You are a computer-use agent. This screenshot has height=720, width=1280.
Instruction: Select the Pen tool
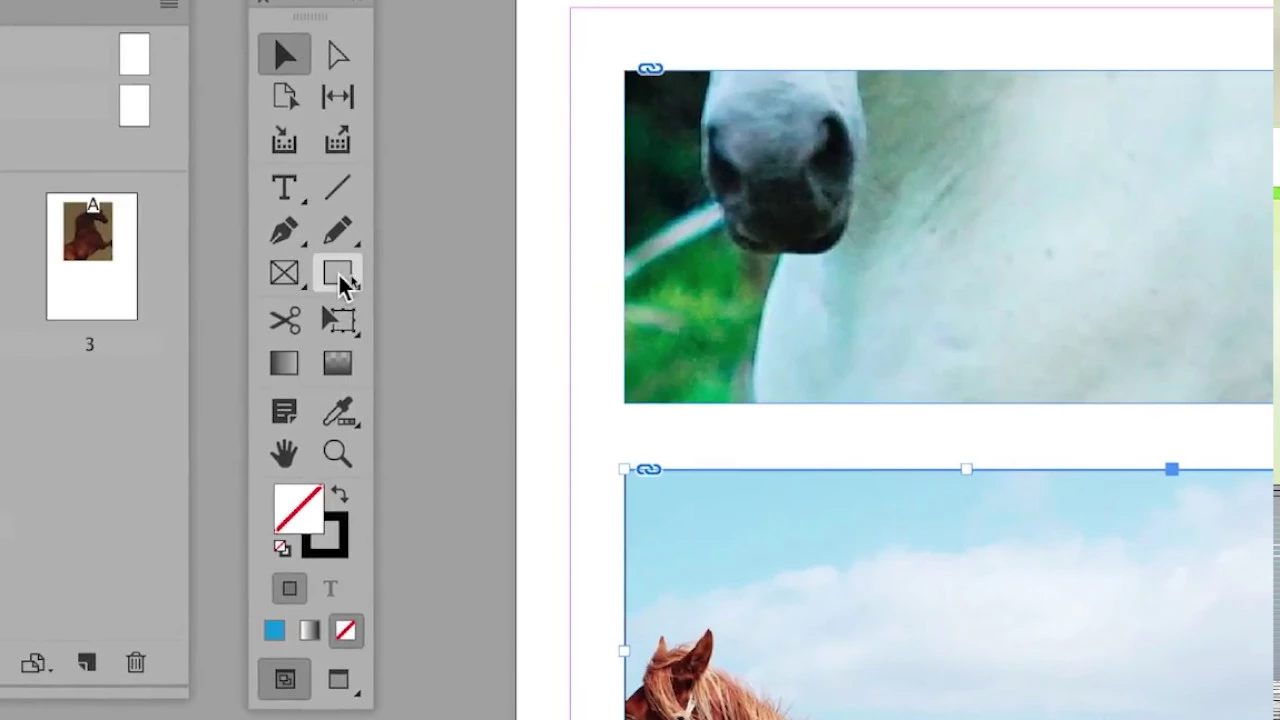284,231
